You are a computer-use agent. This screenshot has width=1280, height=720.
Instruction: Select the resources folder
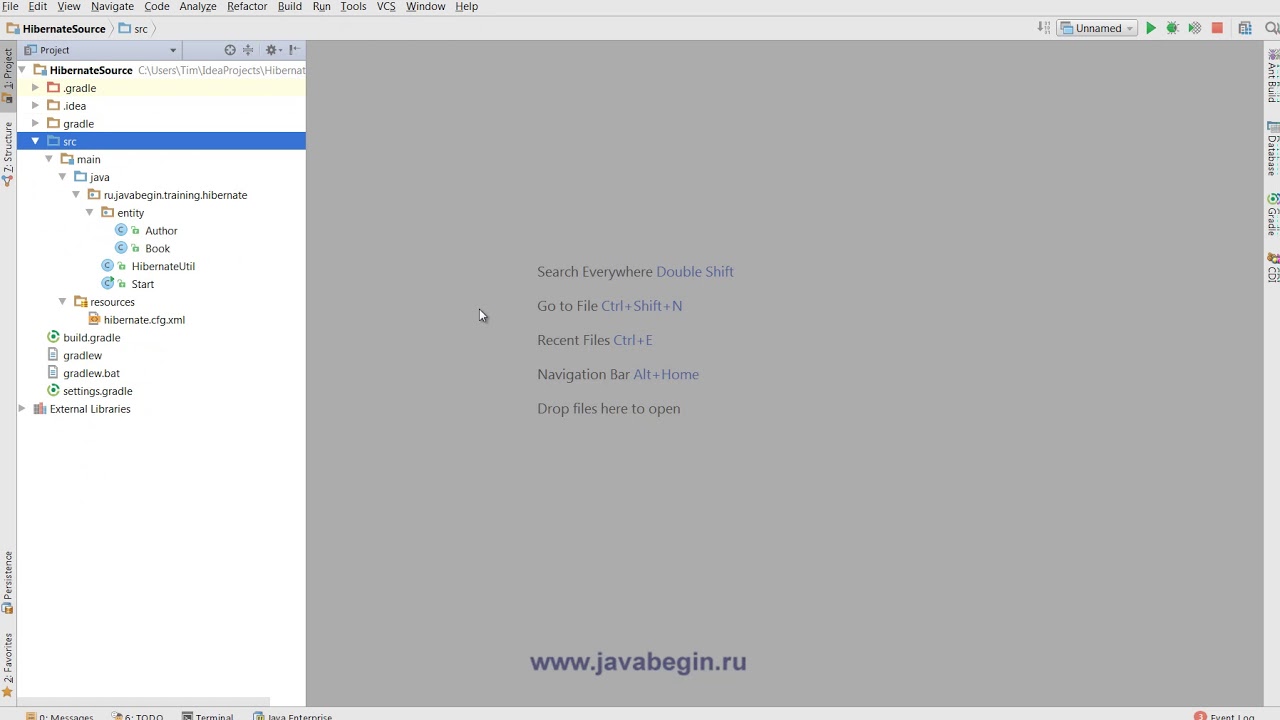[x=112, y=302]
